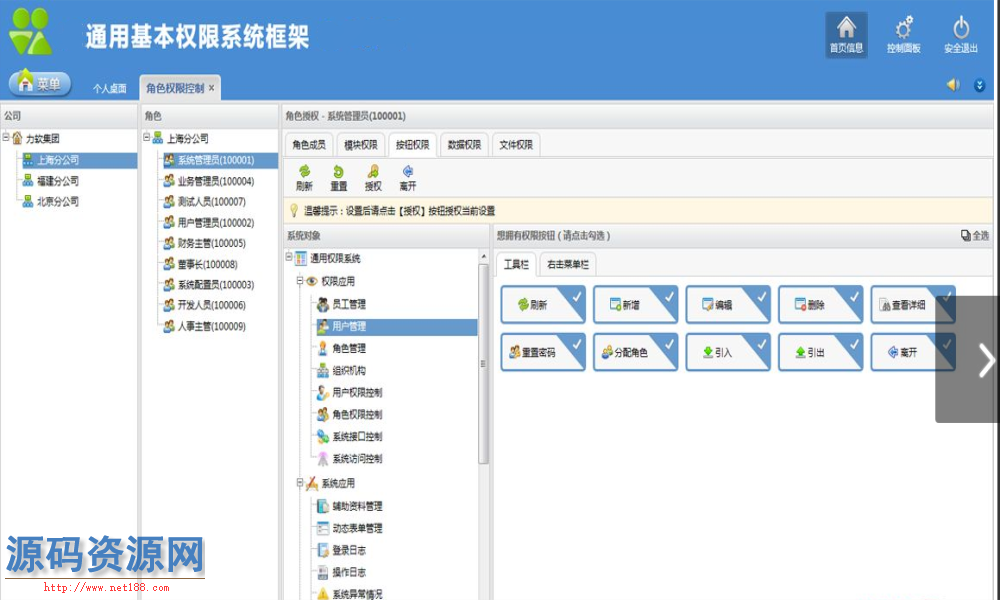Viewport: 1000px width, 600px height.
Task: Click 登录日志 icon in tree
Action: (x=323, y=550)
